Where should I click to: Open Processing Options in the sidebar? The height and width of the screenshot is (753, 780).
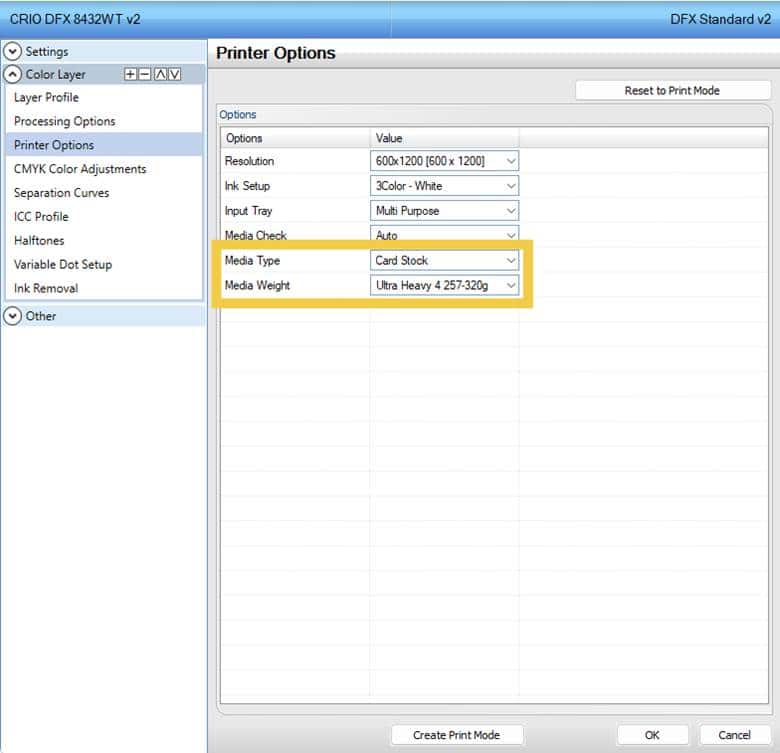[64, 121]
